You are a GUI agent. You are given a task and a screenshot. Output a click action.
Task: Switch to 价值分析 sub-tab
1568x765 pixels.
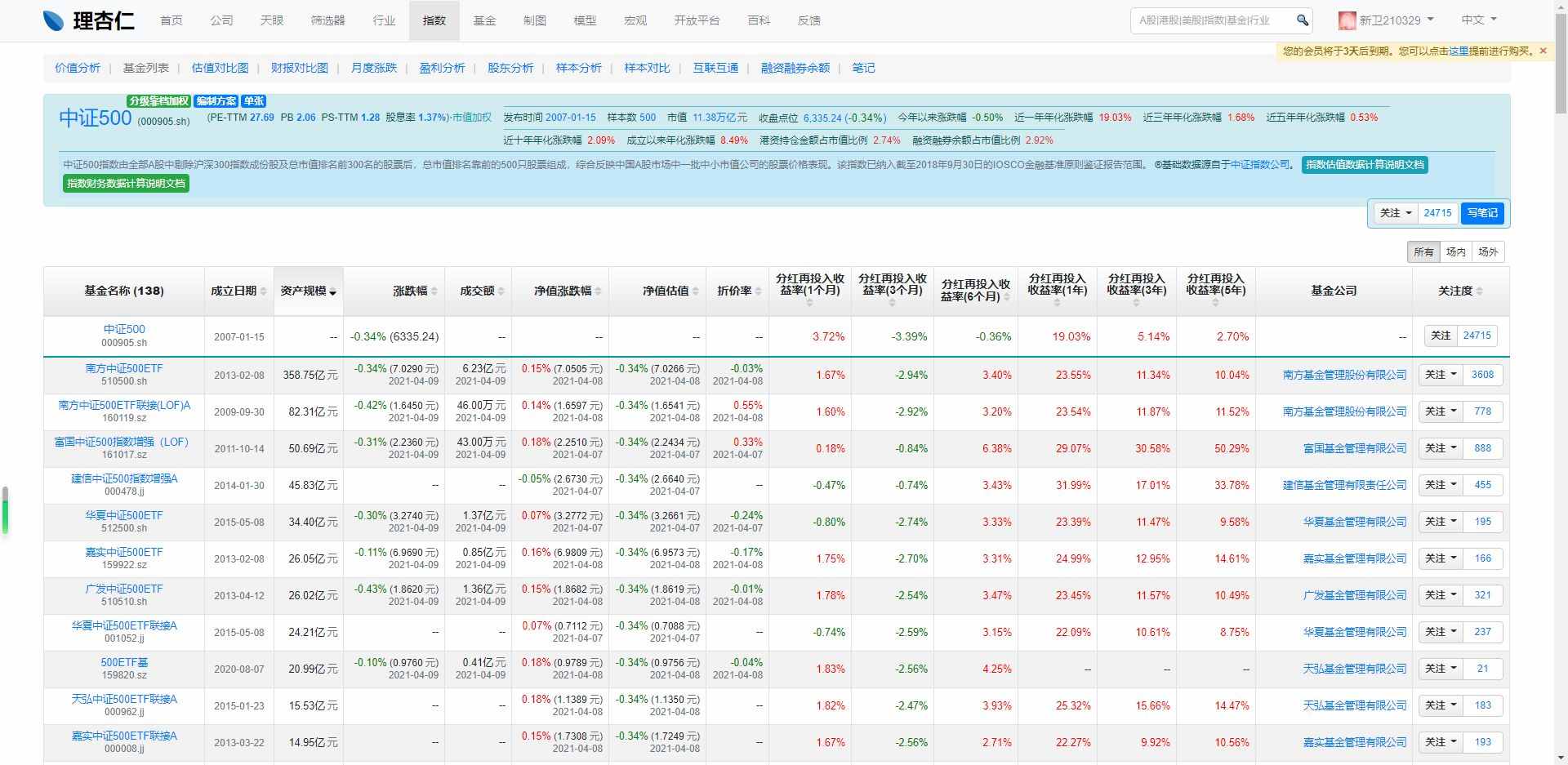[78, 68]
